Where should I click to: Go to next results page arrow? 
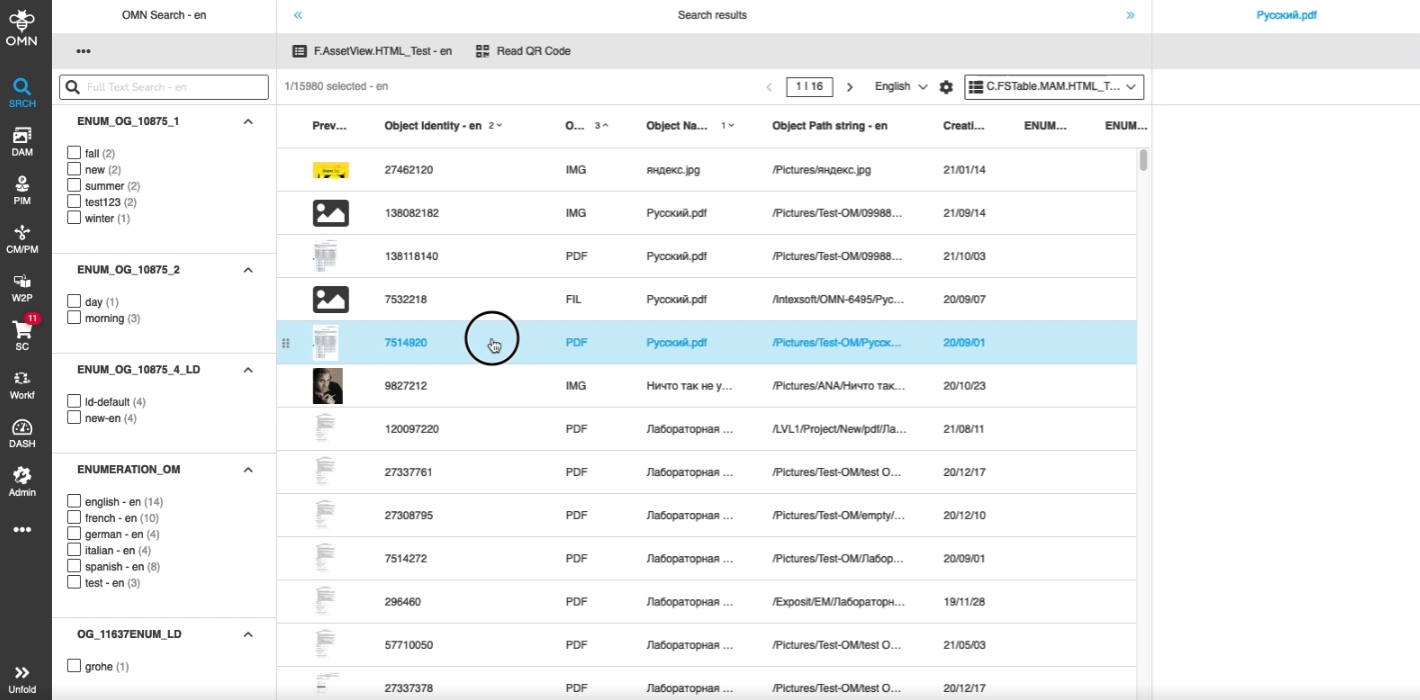pos(850,87)
